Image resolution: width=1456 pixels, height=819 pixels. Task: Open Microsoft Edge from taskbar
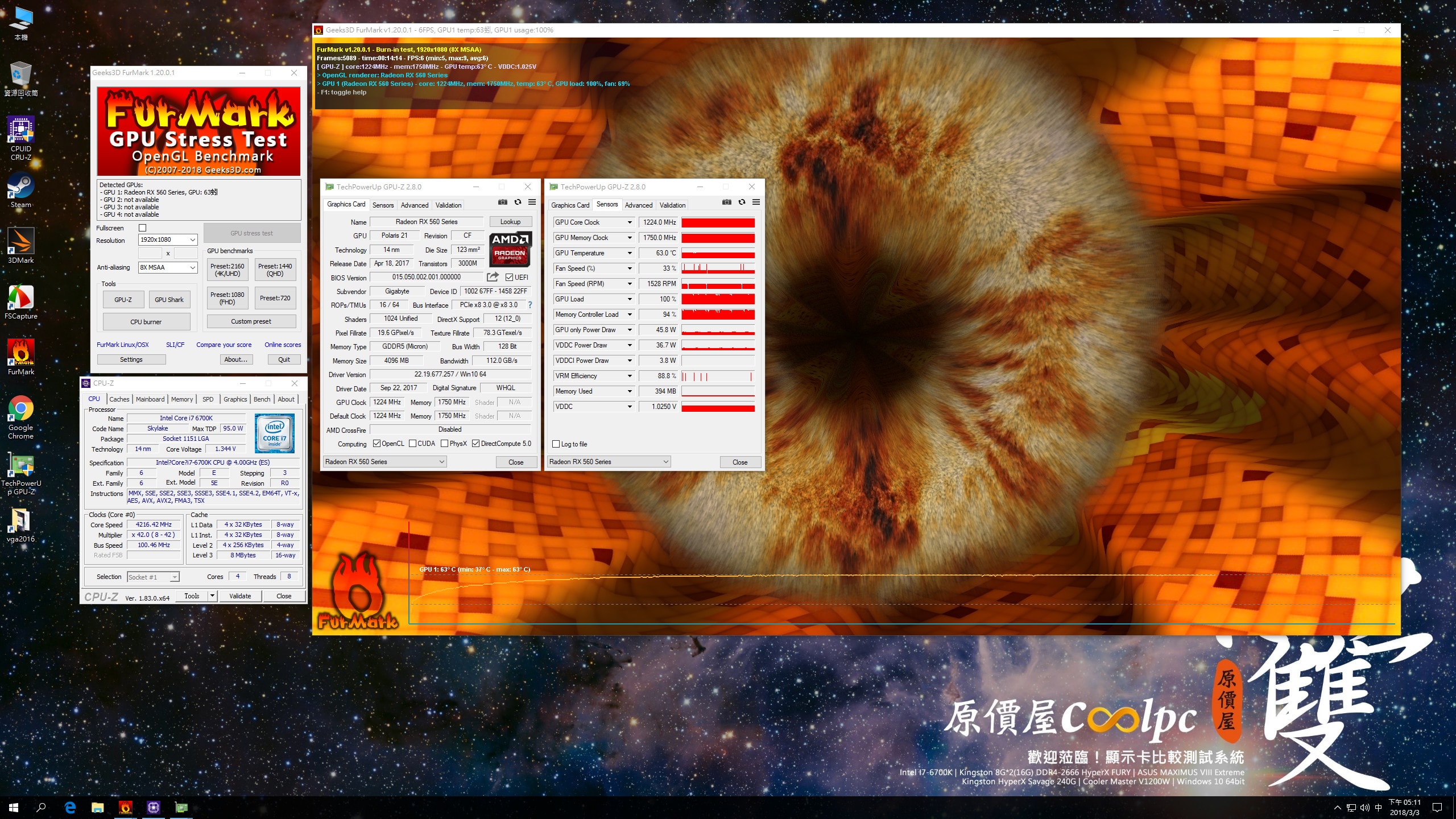click(x=70, y=807)
